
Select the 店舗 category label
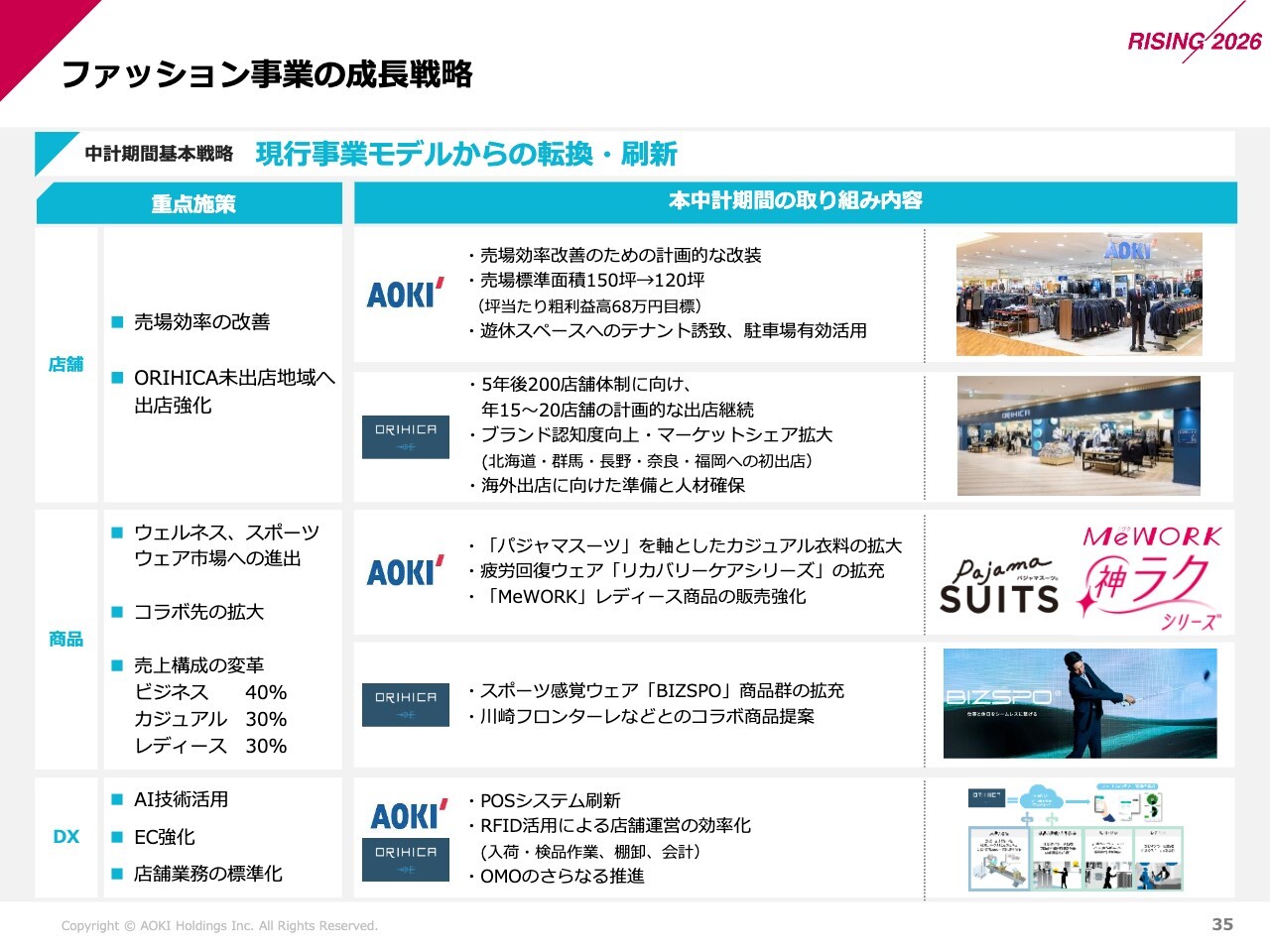pyautogui.click(x=66, y=365)
